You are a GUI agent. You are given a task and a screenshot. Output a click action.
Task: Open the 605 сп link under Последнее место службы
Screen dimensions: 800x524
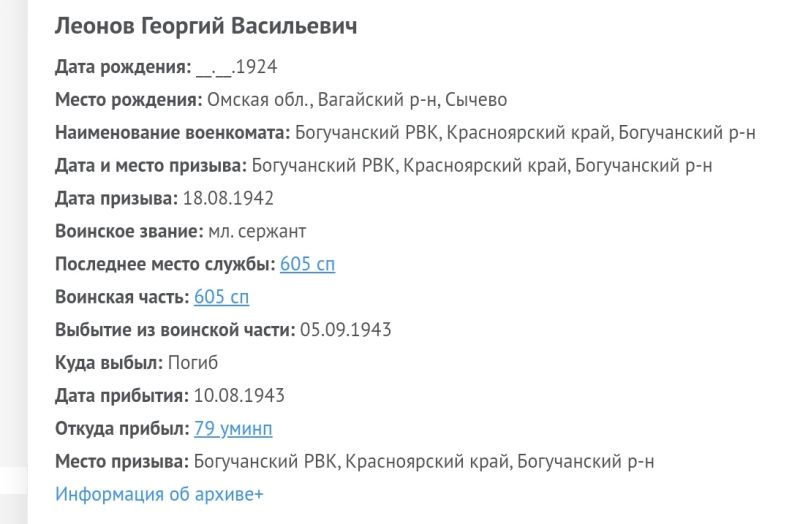[x=308, y=264]
